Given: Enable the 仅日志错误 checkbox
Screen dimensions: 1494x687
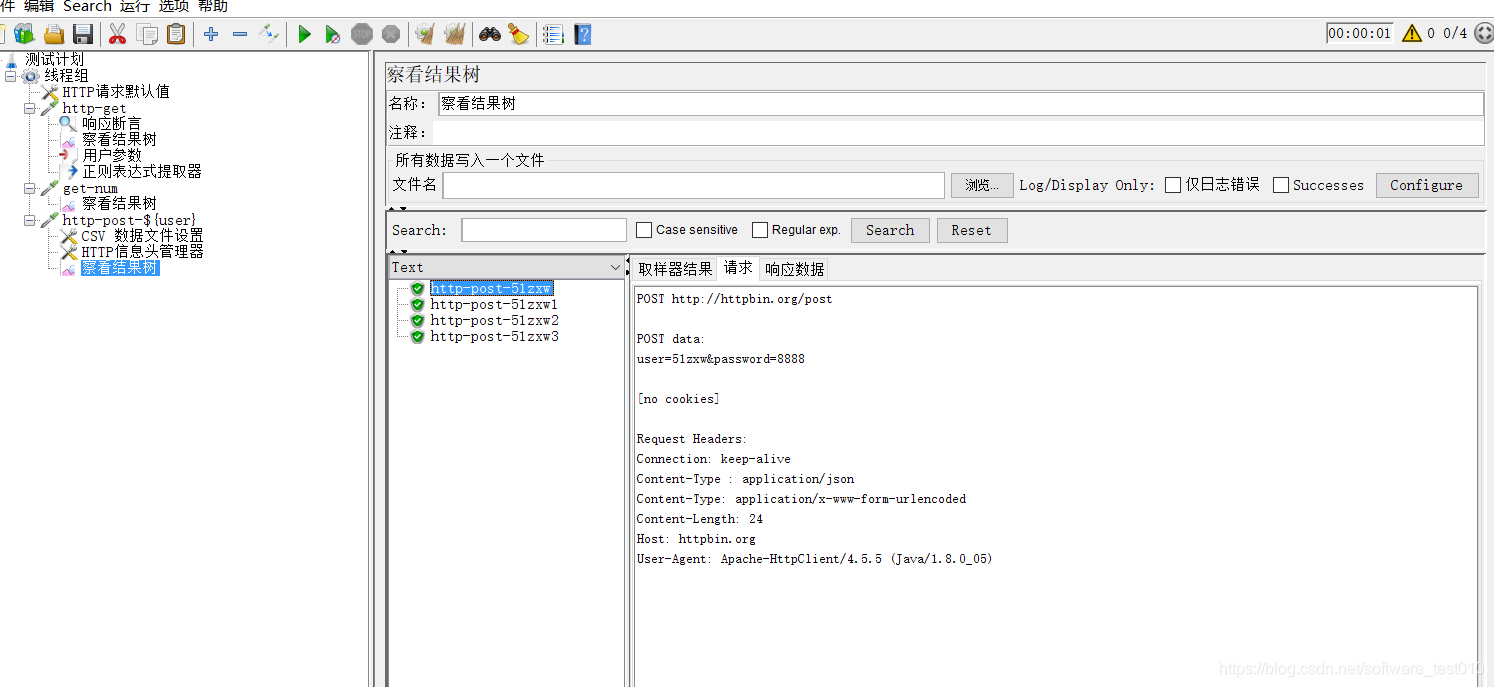Looking at the screenshot, I should coord(1173,185).
